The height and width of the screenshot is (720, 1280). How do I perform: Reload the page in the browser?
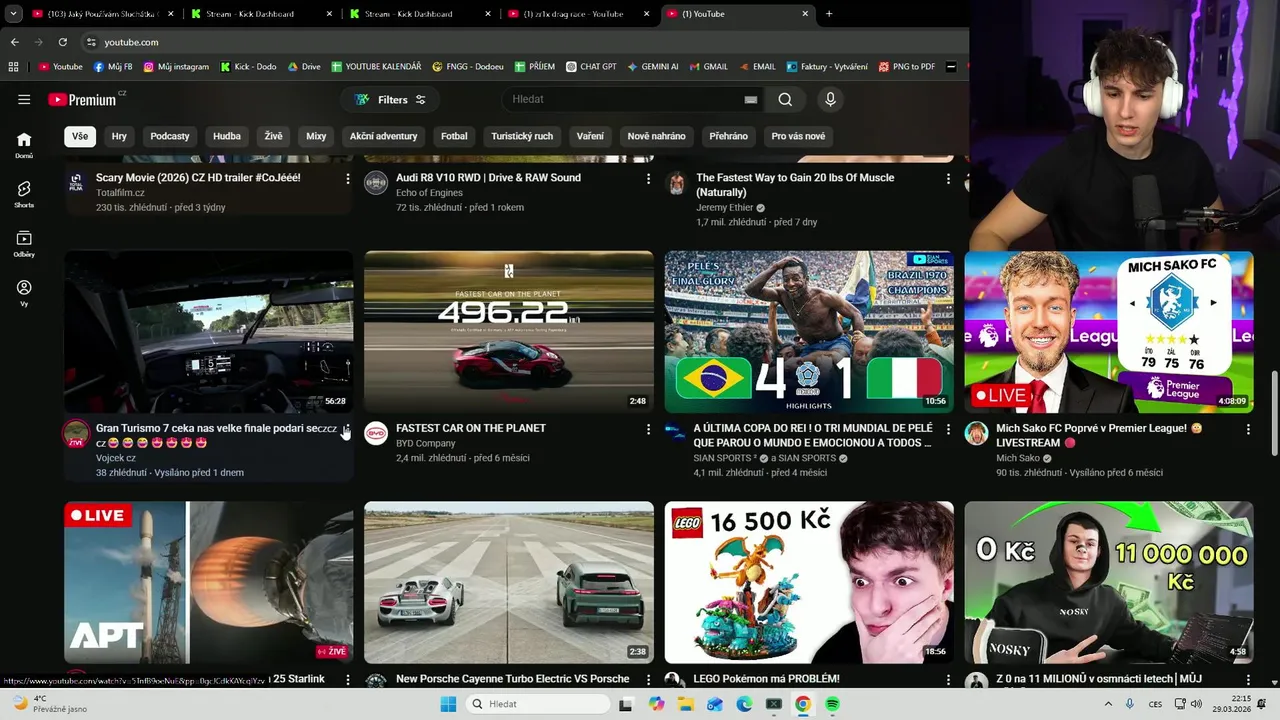tap(62, 42)
